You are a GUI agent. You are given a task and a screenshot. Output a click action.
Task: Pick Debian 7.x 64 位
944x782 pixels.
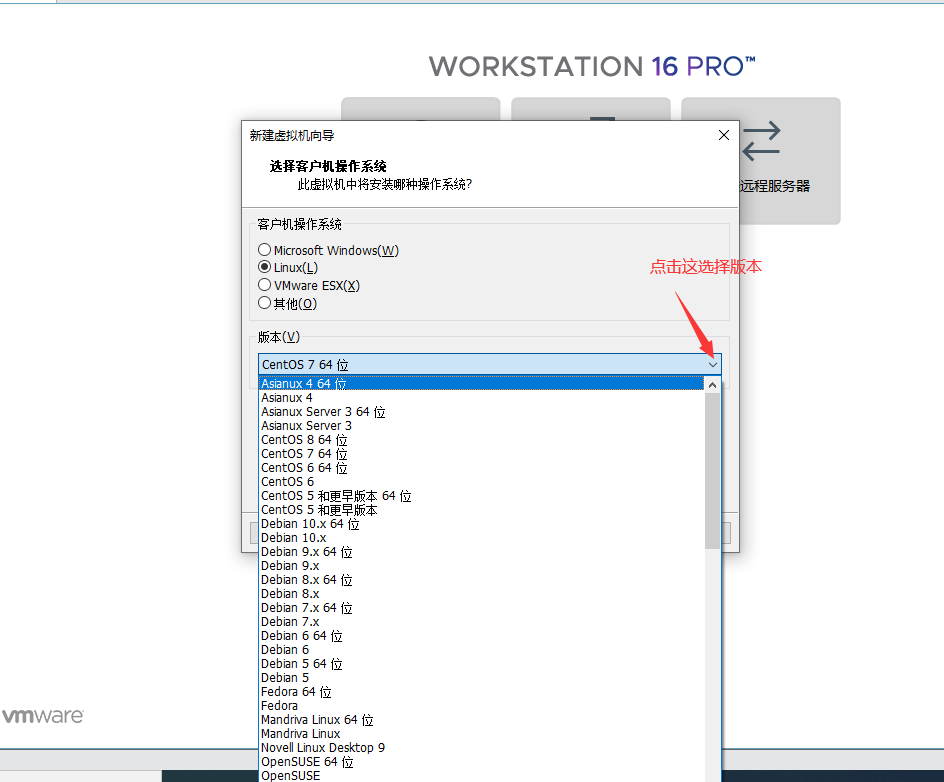(x=481, y=607)
